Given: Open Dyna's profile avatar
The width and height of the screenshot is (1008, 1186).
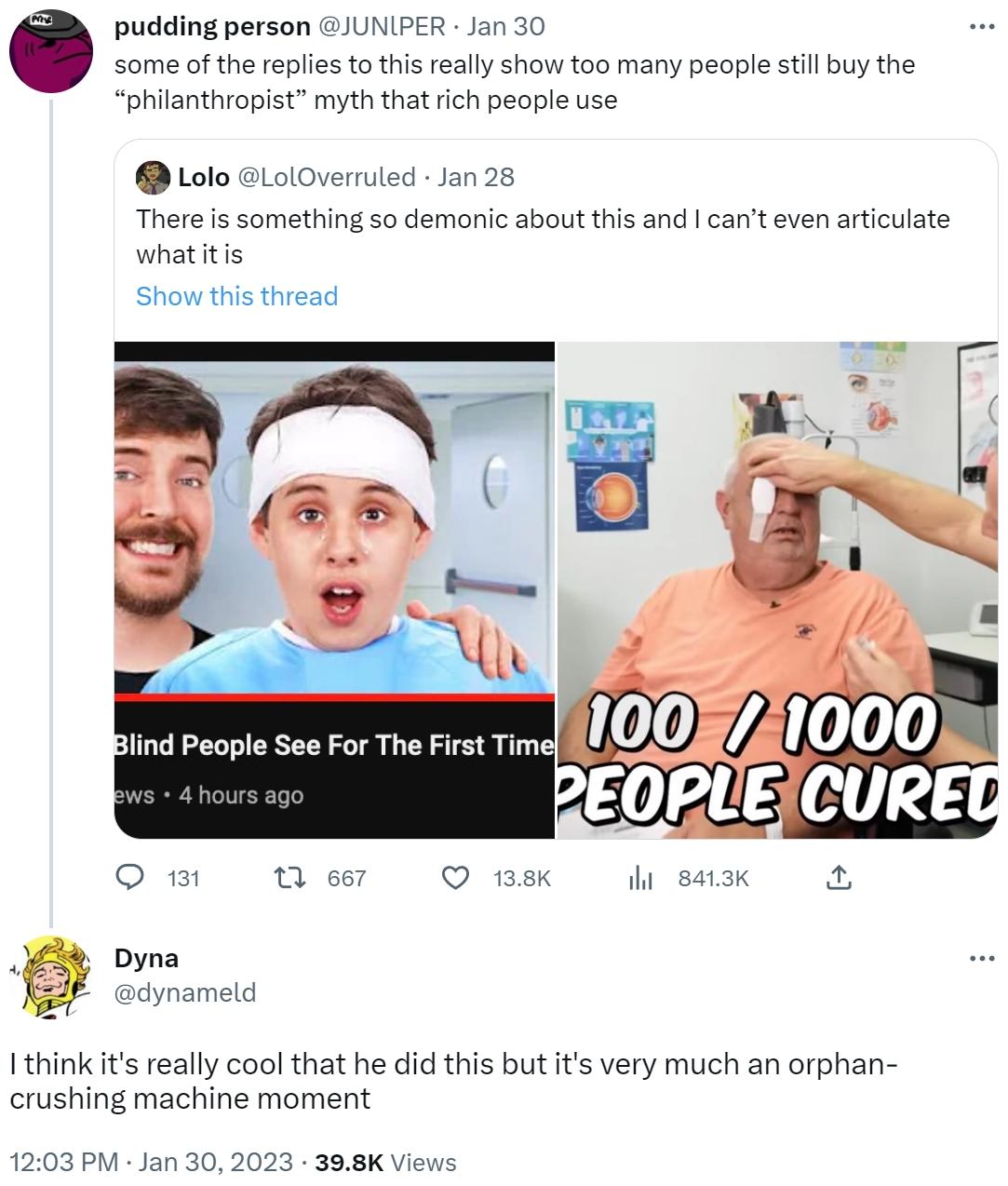Looking at the screenshot, I should click(52, 976).
